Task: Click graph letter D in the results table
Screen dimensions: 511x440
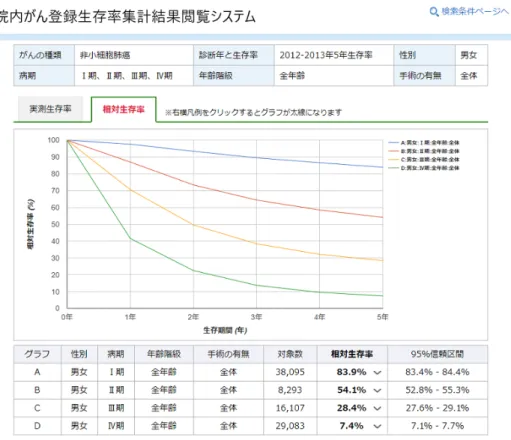Action: [37, 426]
